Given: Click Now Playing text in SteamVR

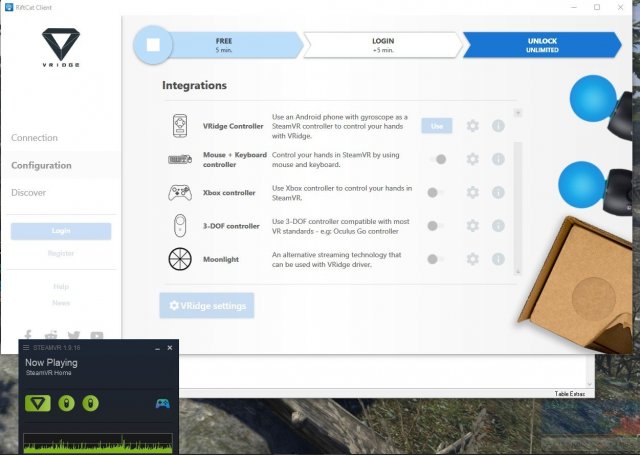Looking at the screenshot, I should [51, 362].
